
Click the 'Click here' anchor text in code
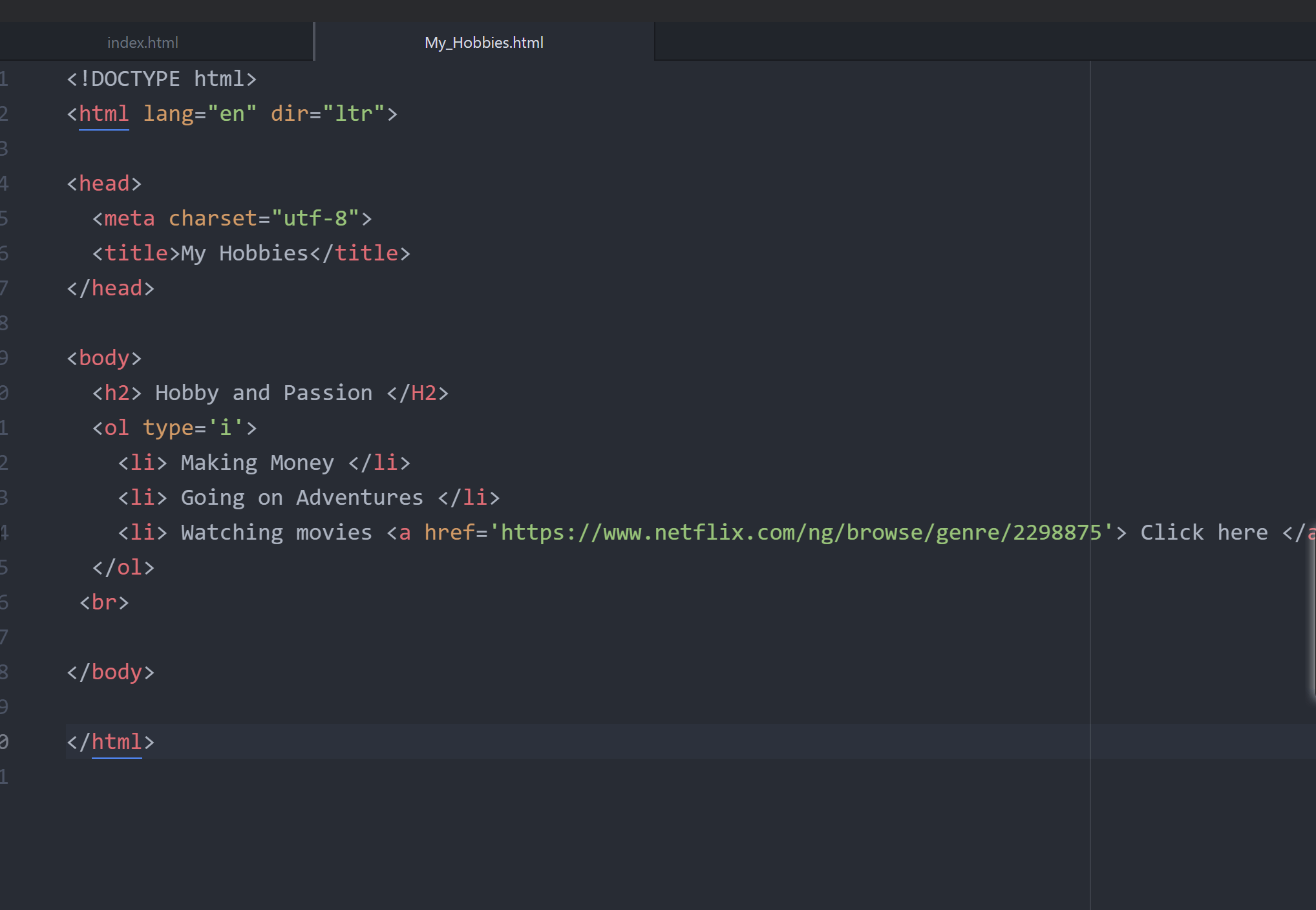tap(1204, 533)
